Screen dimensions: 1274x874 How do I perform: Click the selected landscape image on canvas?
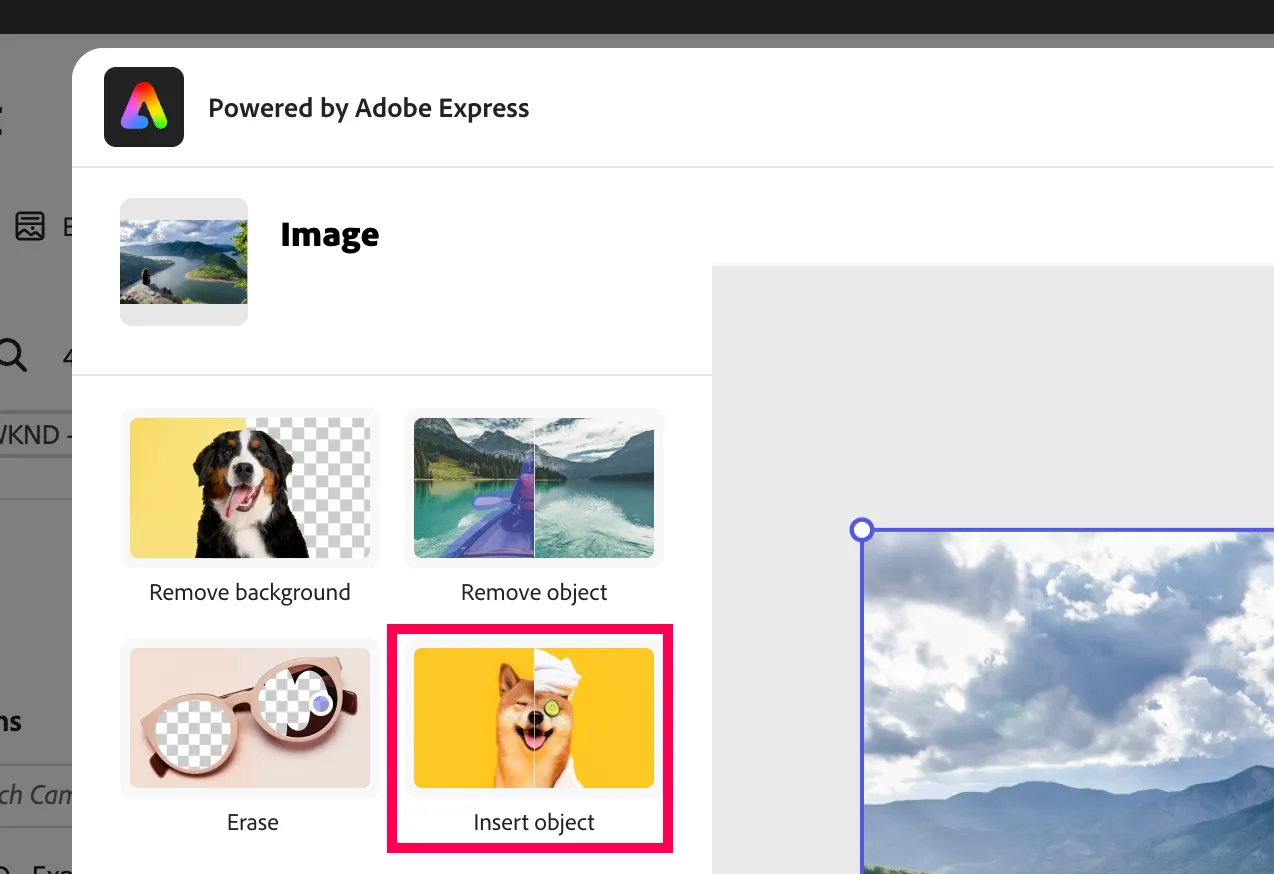pos(1068,702)
